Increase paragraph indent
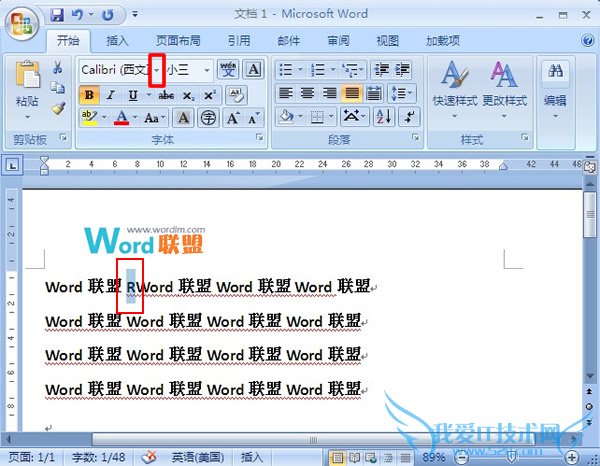The width and height of the screenshot is (600, 466). tap(402, 70)
